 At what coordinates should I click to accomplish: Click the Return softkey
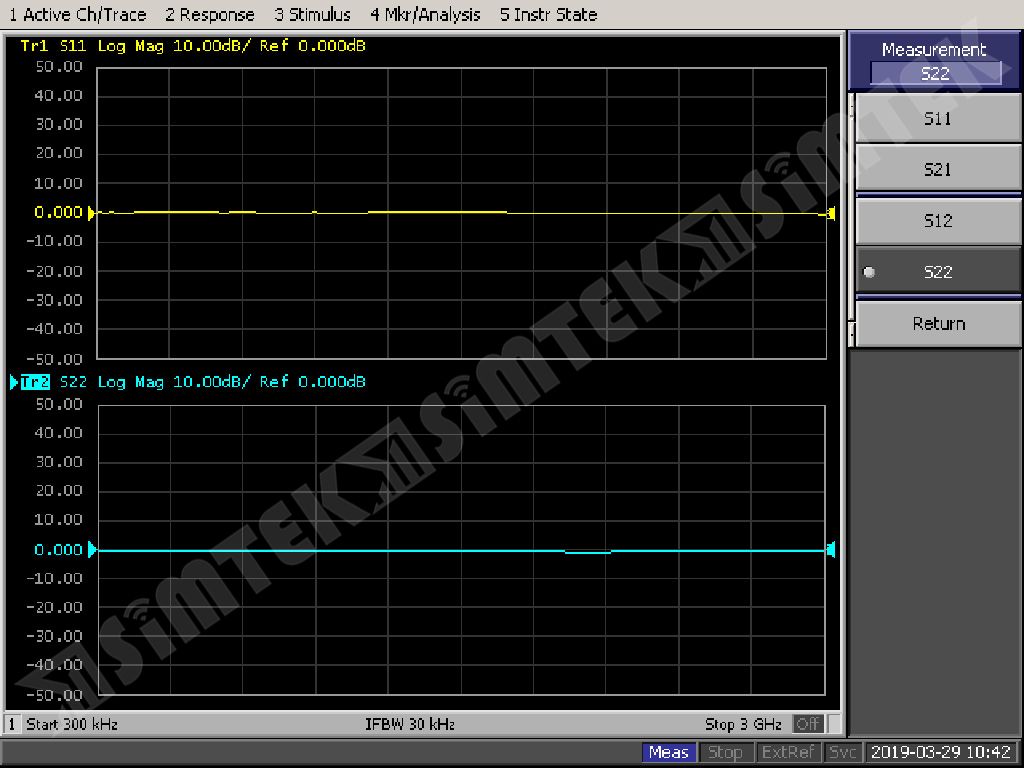[938, 323]
